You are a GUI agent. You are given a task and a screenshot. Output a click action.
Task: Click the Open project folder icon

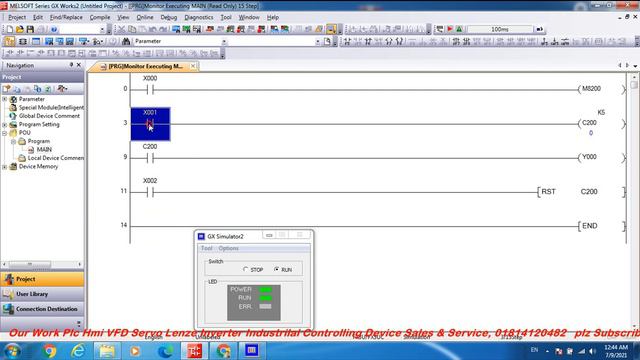(x=20, y=29)
